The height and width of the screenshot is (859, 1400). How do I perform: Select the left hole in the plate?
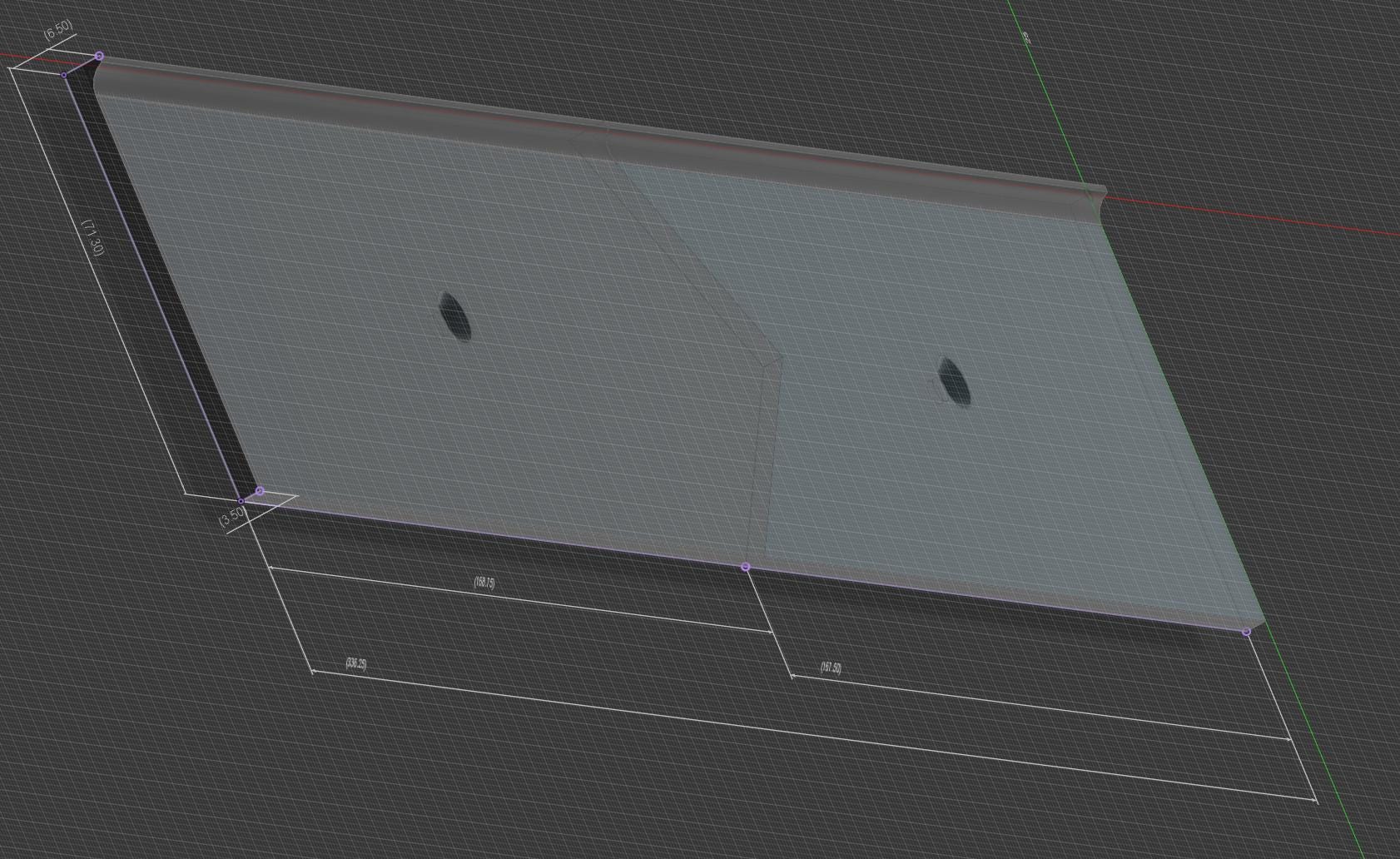454,316
